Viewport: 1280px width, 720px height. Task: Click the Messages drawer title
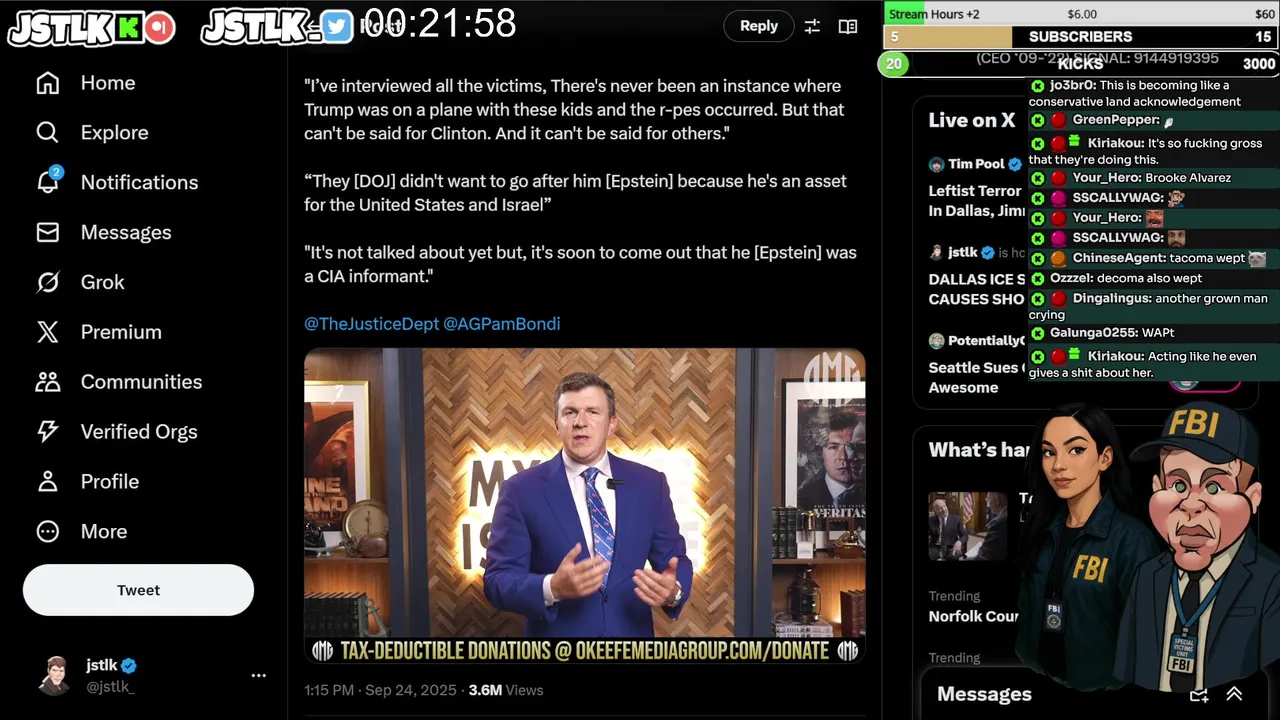tap(984, 694)
